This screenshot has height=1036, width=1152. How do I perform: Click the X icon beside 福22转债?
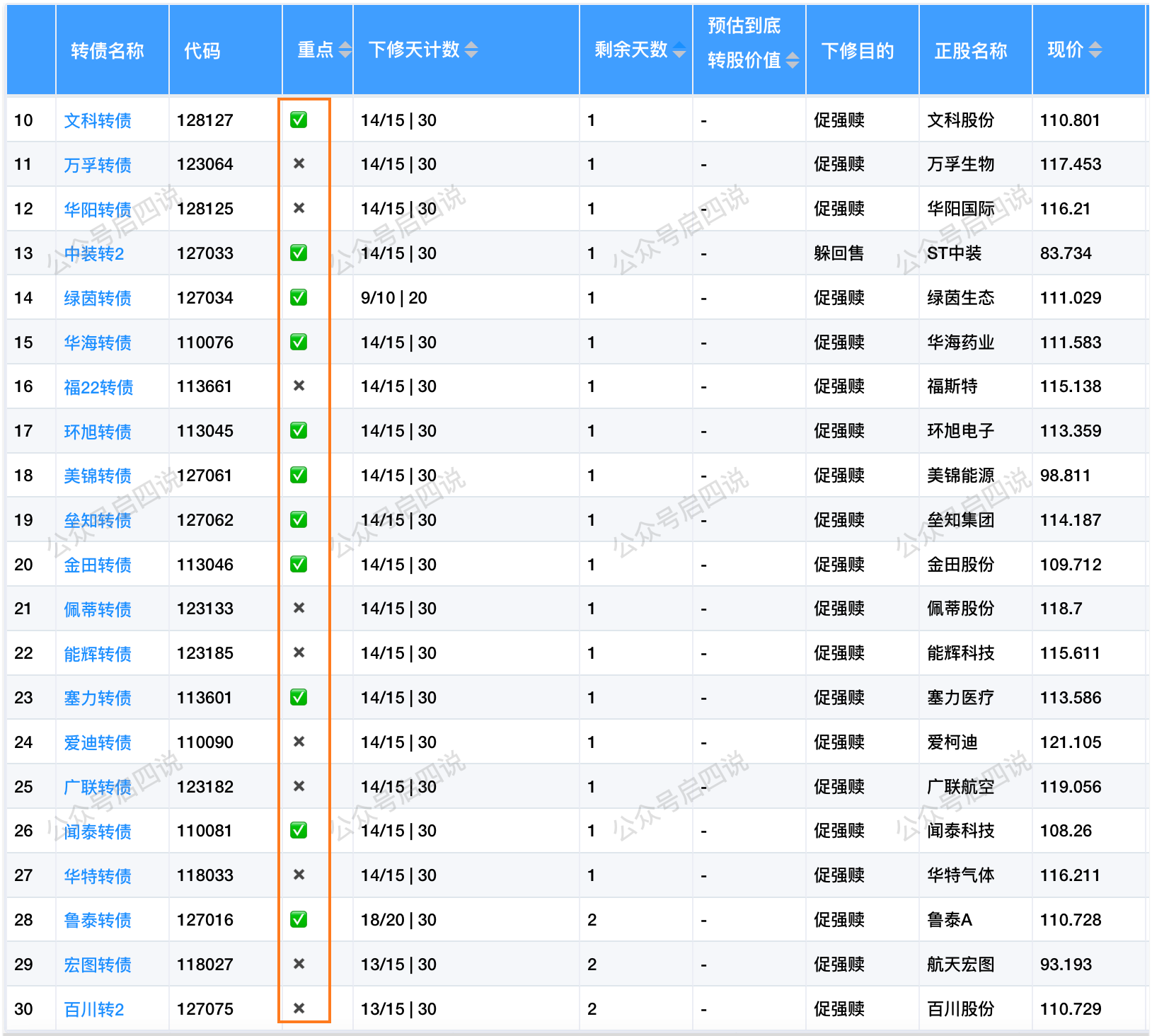coord(298,386)
